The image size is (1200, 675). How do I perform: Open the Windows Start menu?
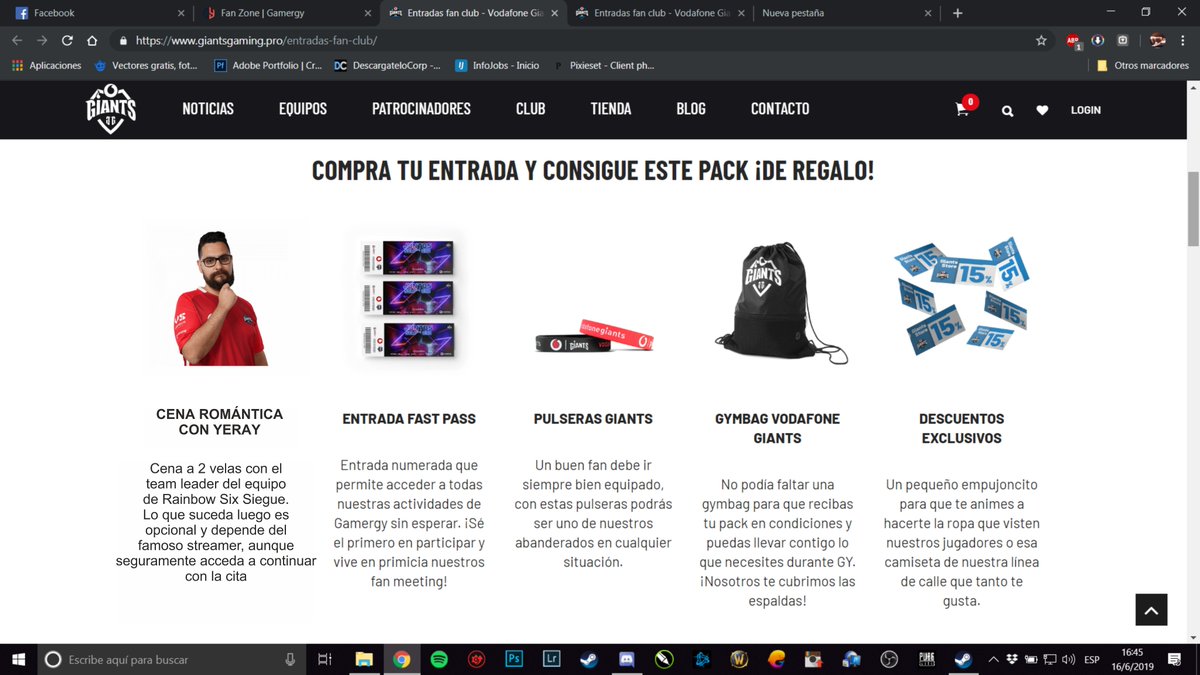pyautogui.click(x=18, y=659)
